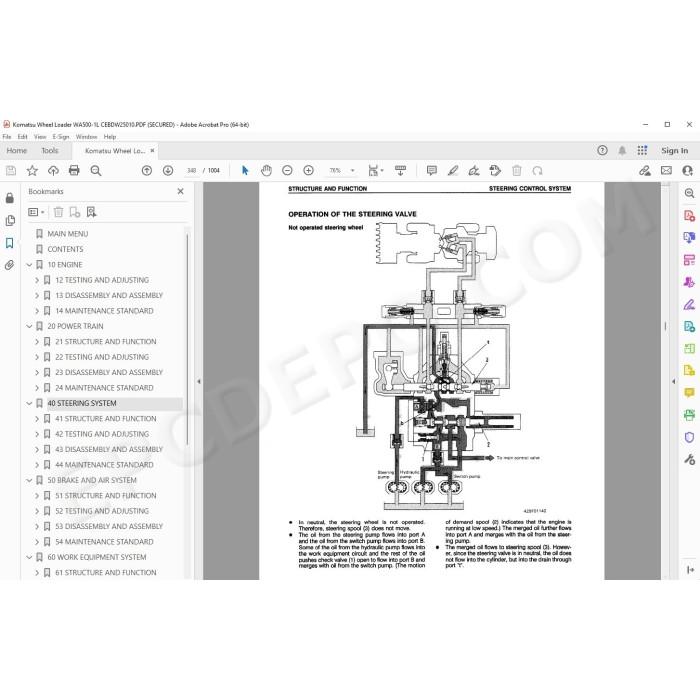Open bookmark options dropdown menu

(x=36, y=212)
